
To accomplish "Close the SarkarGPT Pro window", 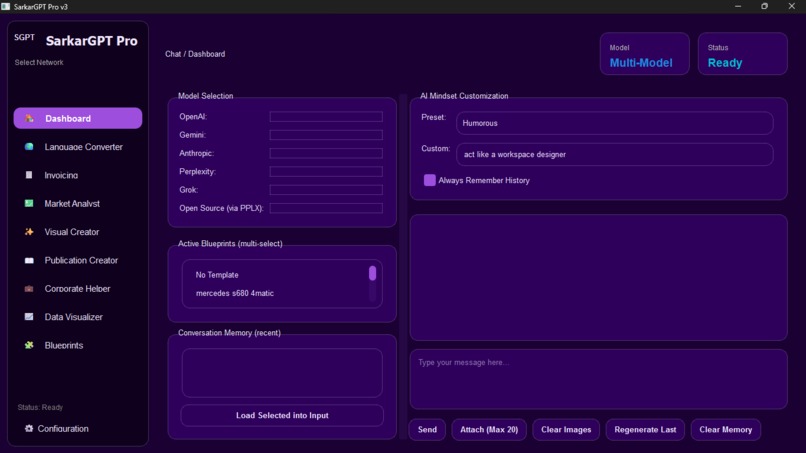I will pyautogui.click(x=792, y=6).
